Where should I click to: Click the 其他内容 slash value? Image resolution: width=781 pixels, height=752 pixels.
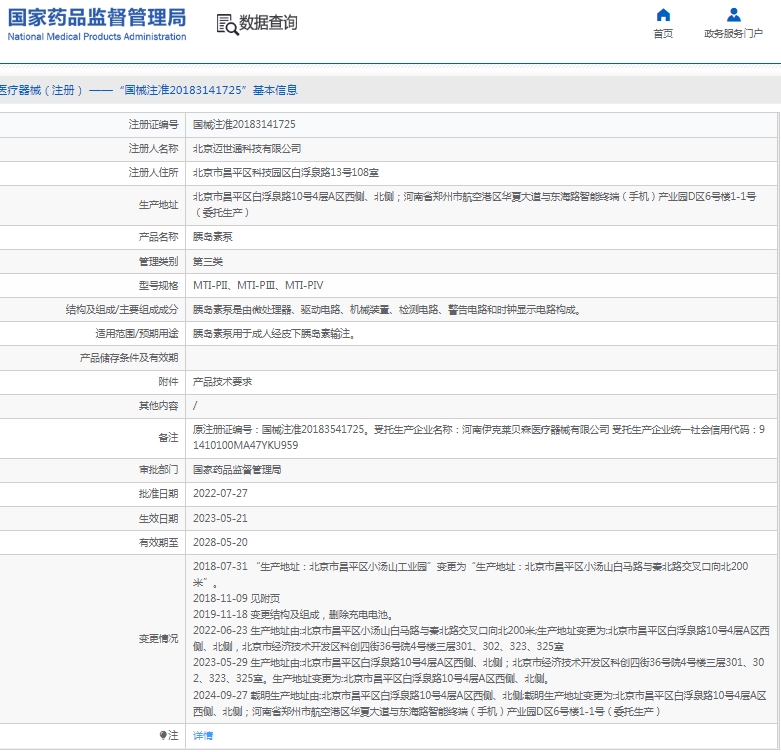click(195, 406)
